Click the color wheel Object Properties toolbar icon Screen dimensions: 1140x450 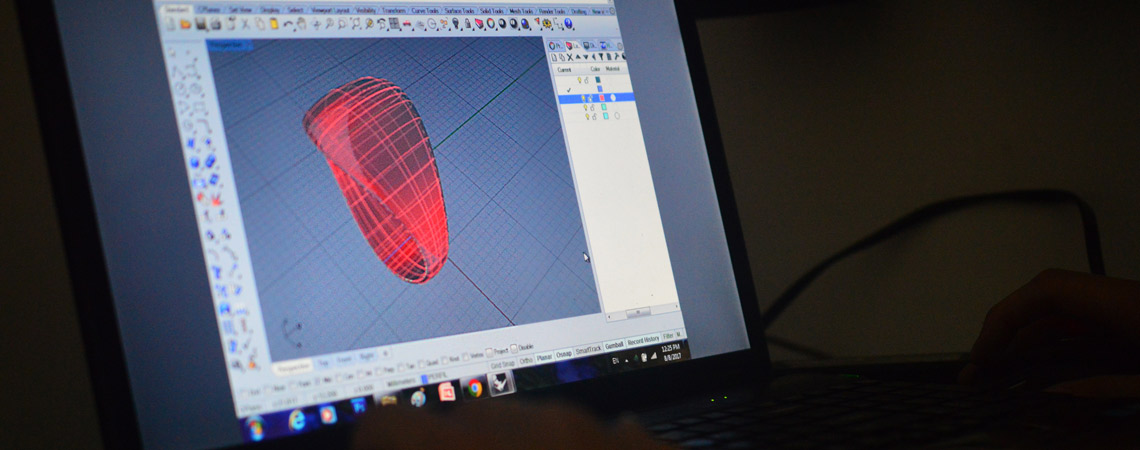click(490, 23)
